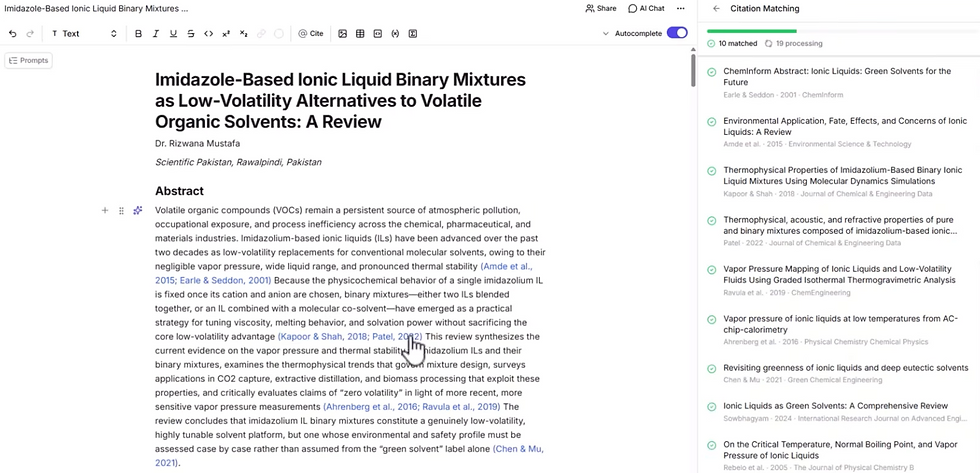
Task: Select Vapor pressure at low temperatures entry
Action: [838, 330]
